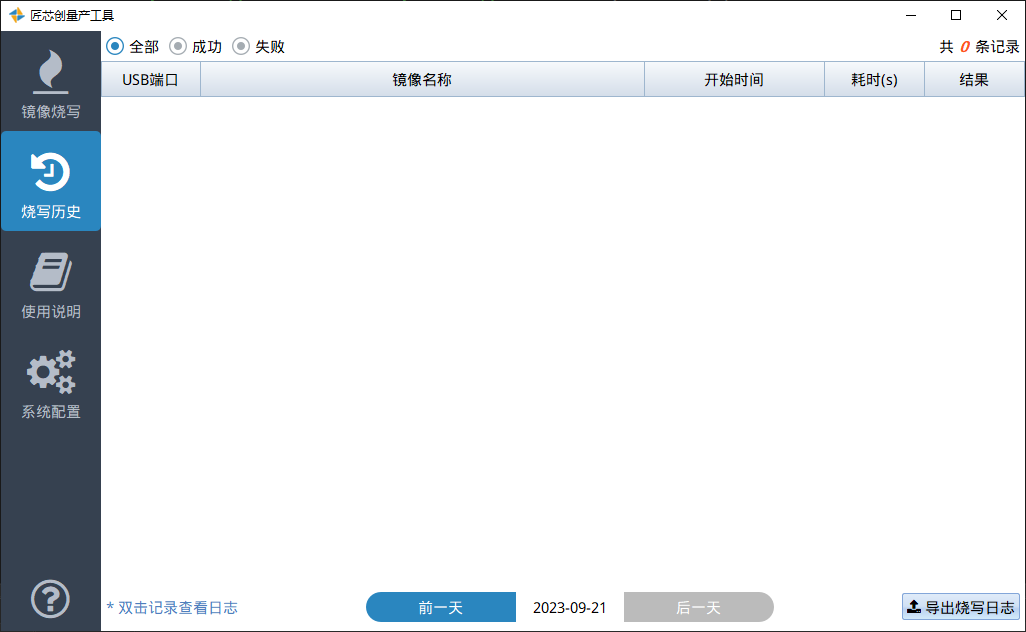Maximize the 匠芯创量产工具 window

[x=956, y=15]
